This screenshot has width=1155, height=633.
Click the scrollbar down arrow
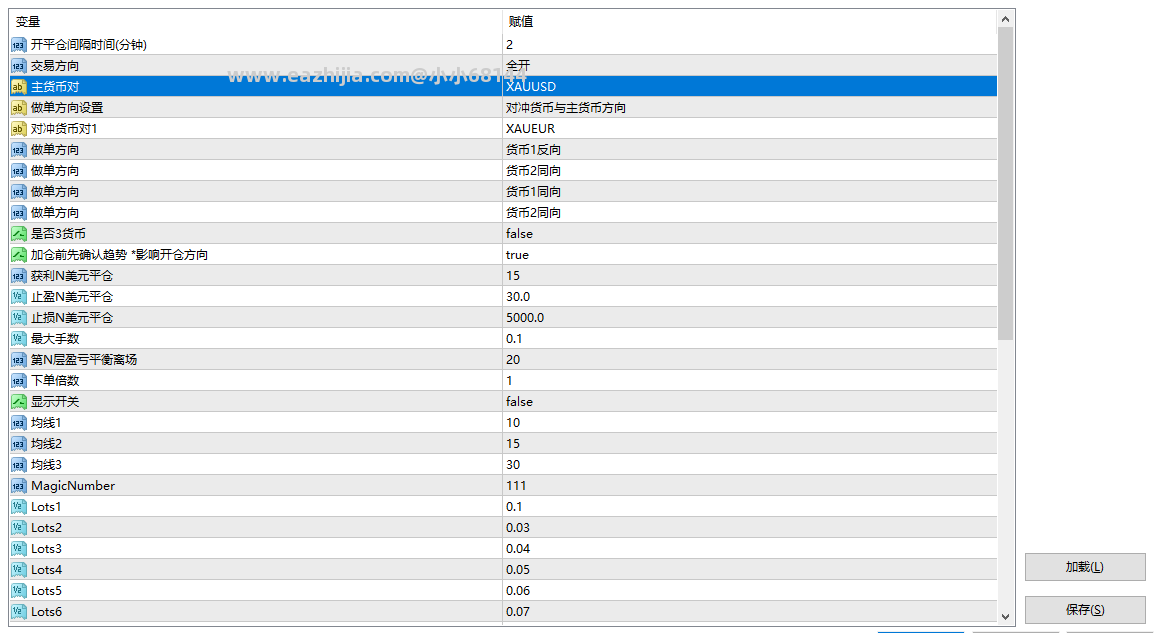point(1005,617)
